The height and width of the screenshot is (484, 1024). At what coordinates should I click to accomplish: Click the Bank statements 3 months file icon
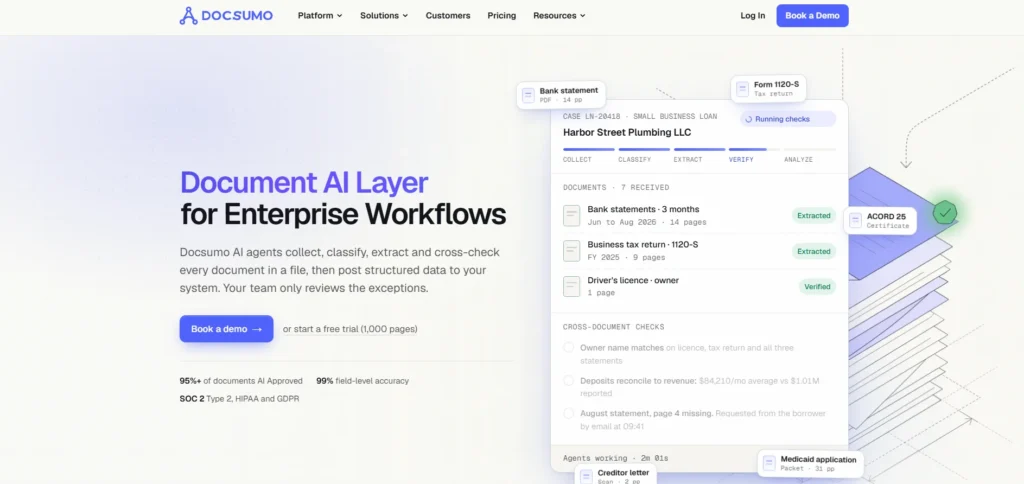(571, 216)
